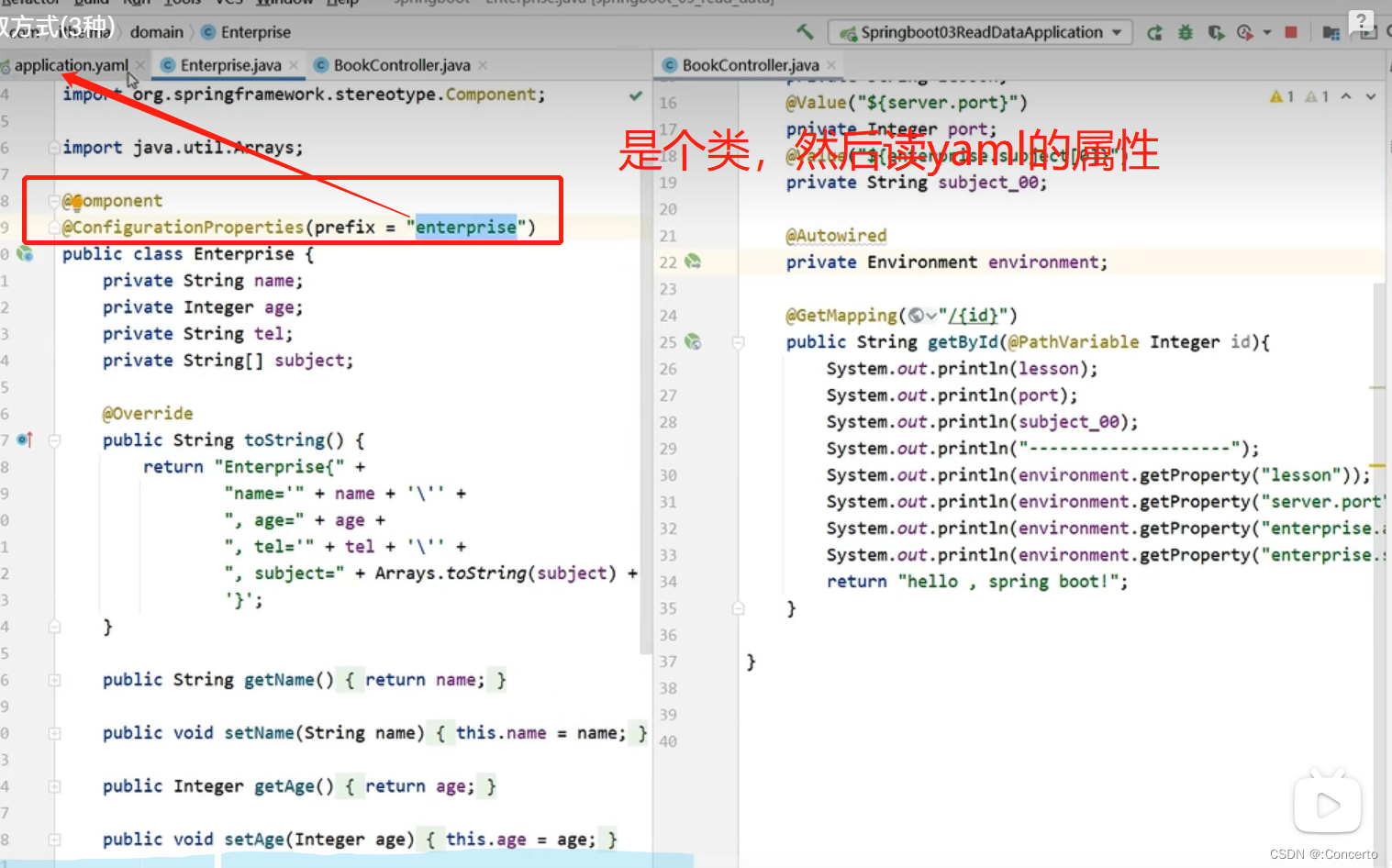Click the left editor's vertical scrollbar thumb

644,367
